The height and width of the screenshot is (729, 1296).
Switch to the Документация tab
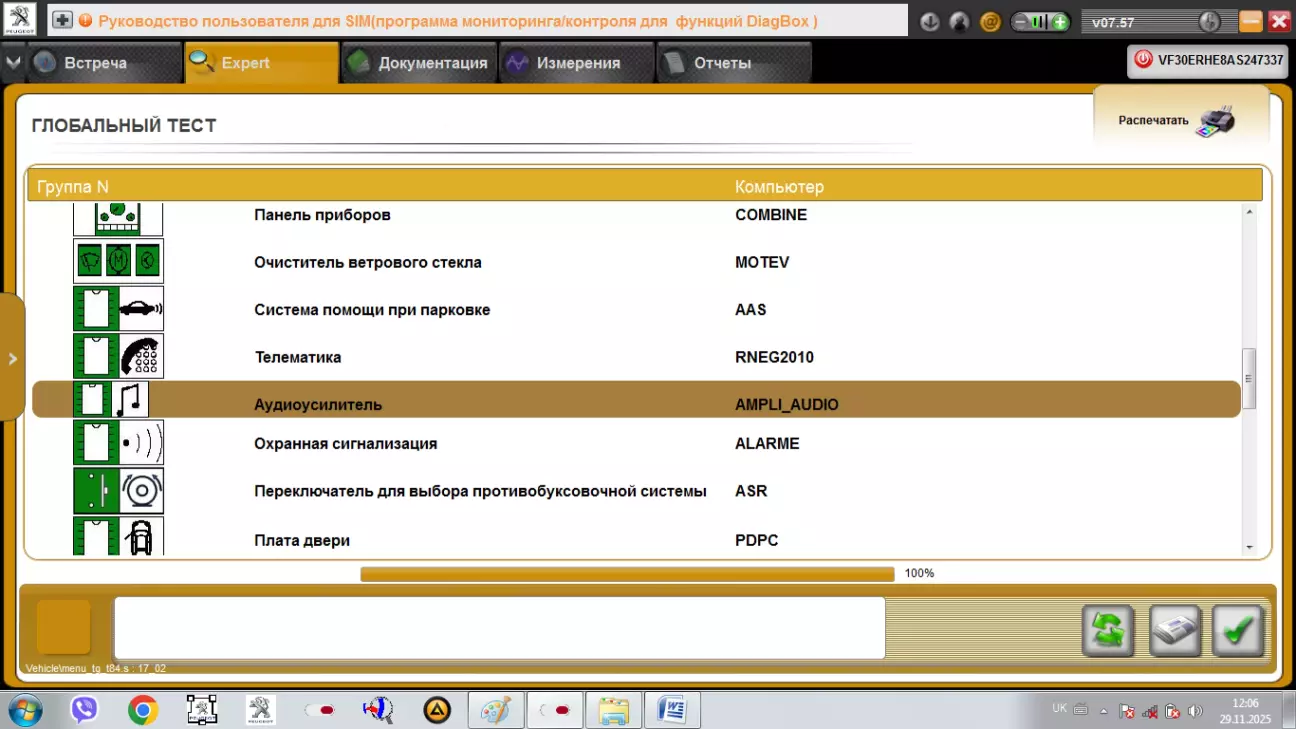click(420, 63)
